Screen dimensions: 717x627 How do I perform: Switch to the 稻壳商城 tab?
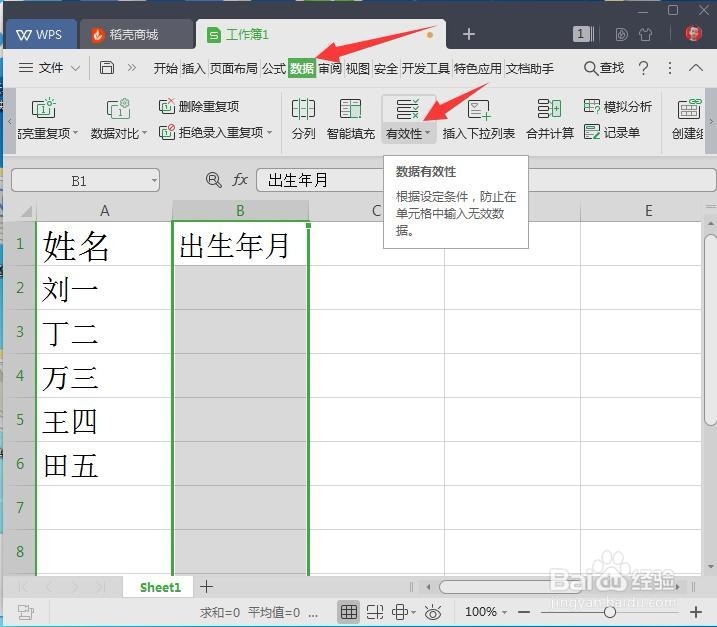click(136, 34)
